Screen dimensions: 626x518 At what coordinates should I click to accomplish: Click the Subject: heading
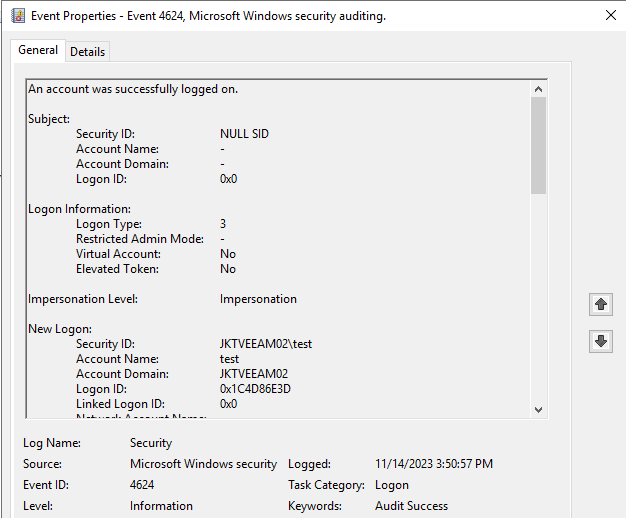49,119
